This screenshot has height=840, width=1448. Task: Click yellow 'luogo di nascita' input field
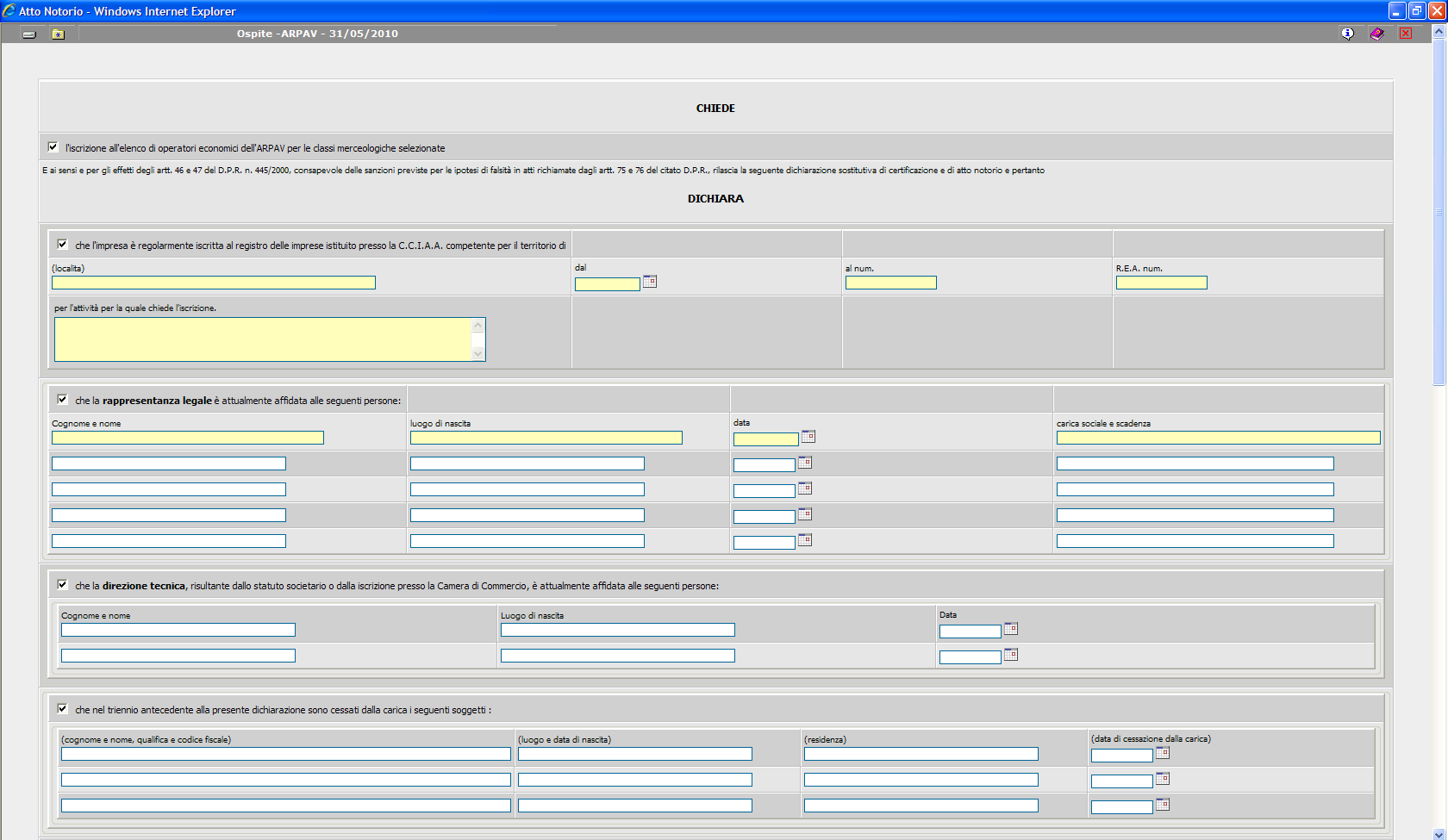pos(546,438)
